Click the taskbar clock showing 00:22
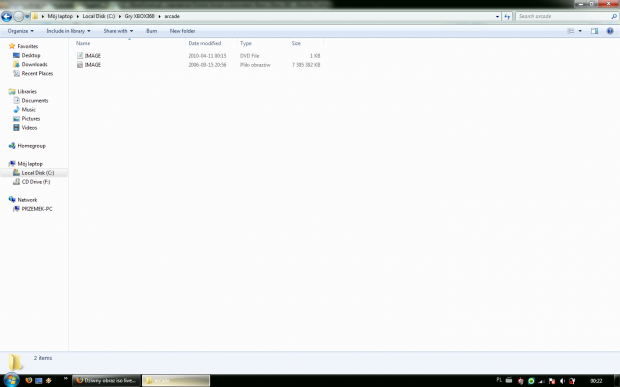620x387 pixels. point(596,381)
